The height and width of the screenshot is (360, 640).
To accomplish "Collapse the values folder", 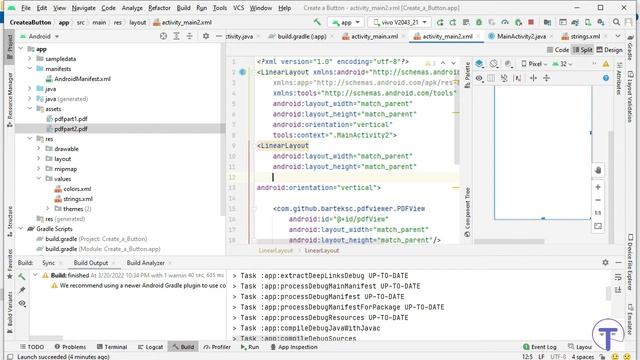I will (x=39, y=179).
